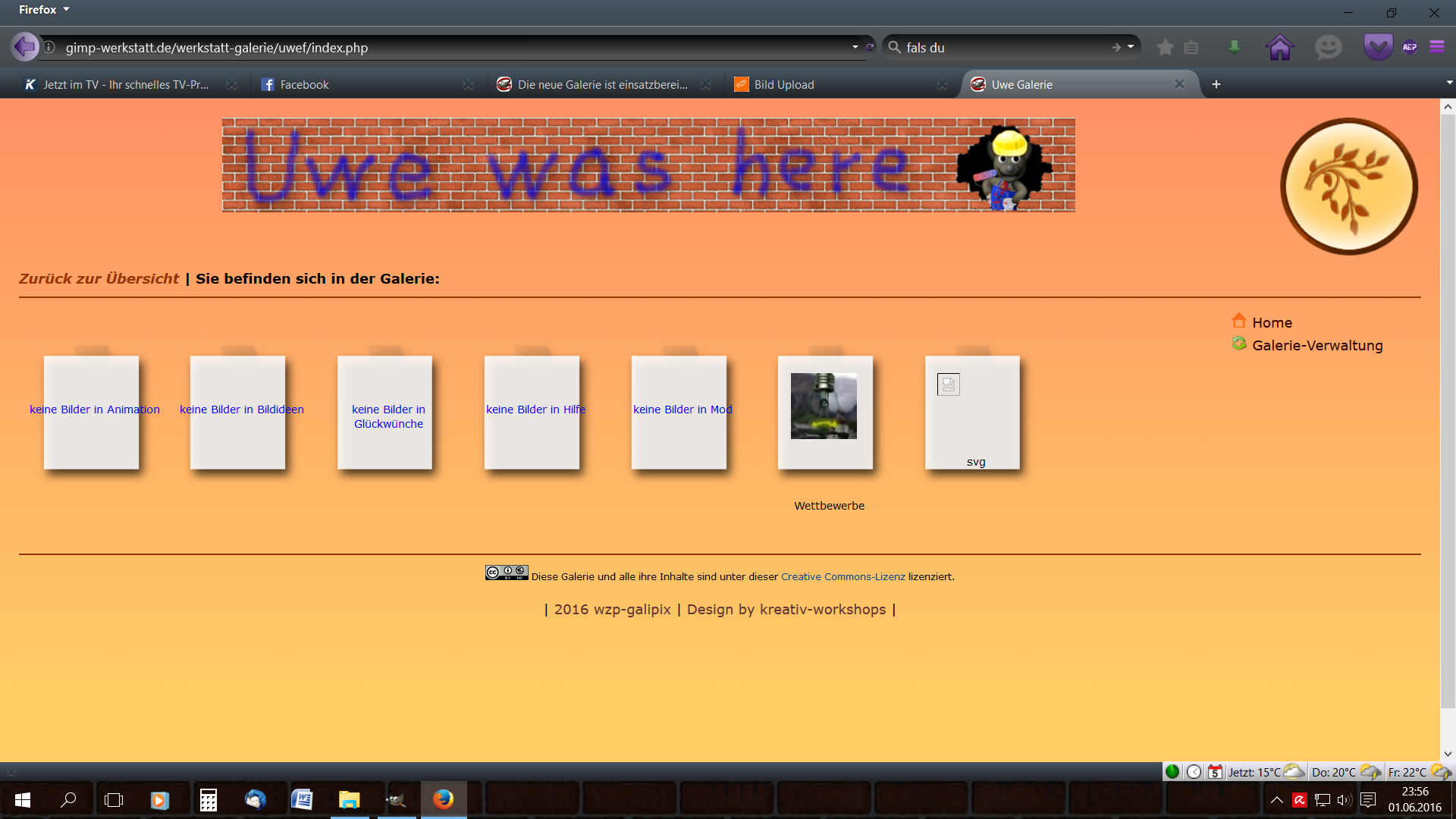Open the new tab plus button
This screenshot has height=819, width=1456.
pyautogui.click(x=1216, y=84)
